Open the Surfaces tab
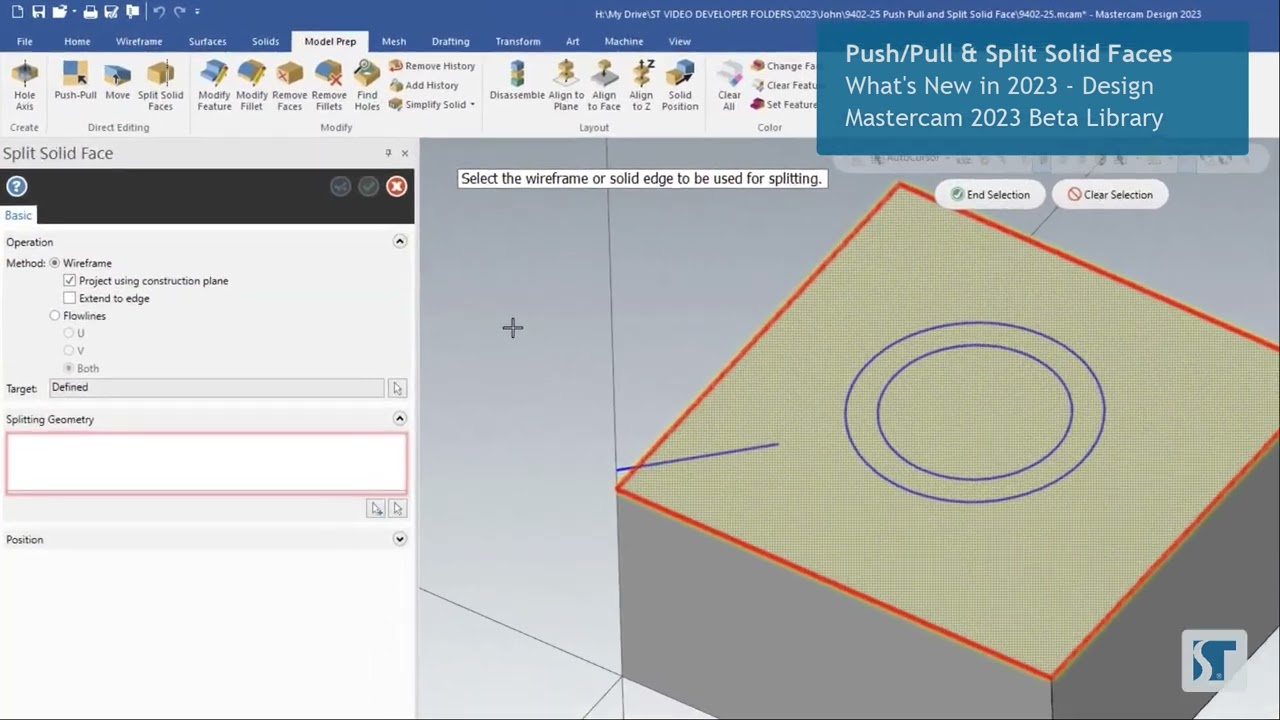The image size is (1280, 720). coord(207,41)
